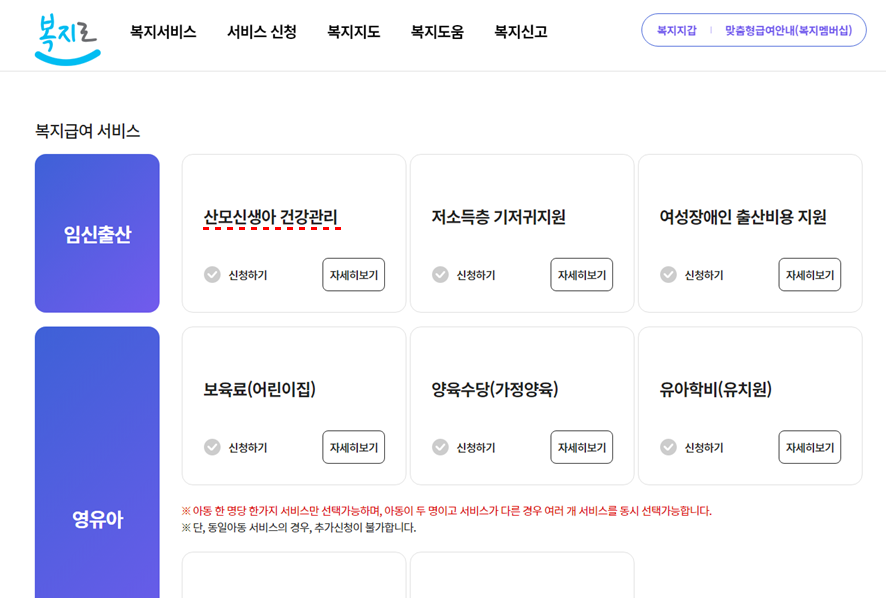
Task: Open 맞춤형급여안내(복지멤버십) link
Action: pyautogui.click(x=788, y=31)
